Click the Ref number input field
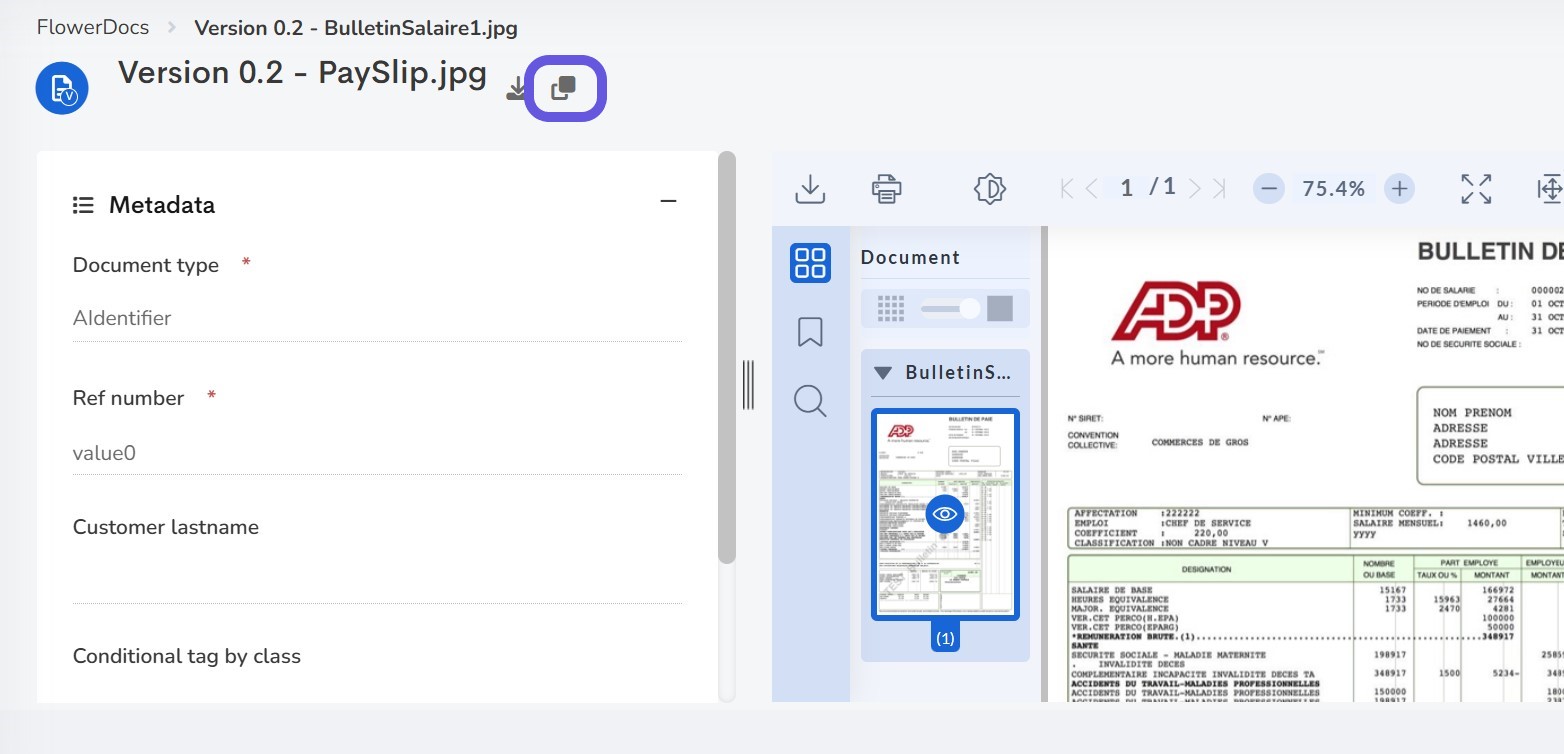 (378, 453)
